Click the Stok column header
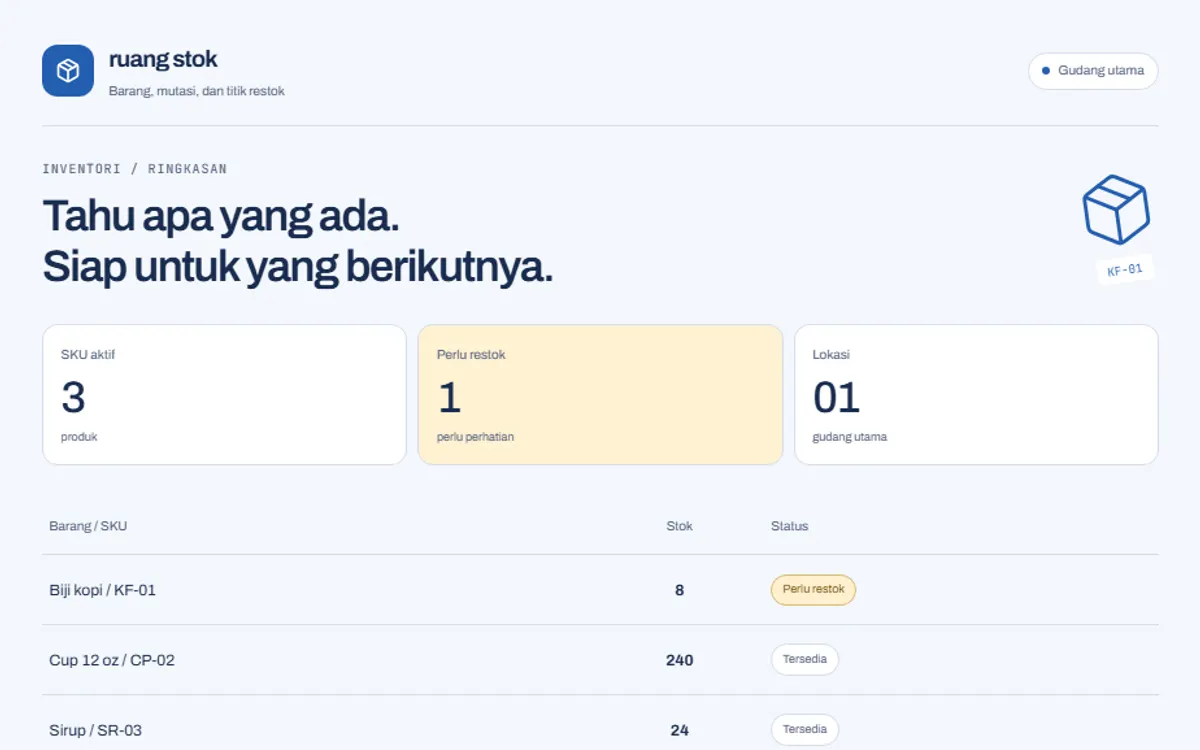1200x750 pixels. 679,526
